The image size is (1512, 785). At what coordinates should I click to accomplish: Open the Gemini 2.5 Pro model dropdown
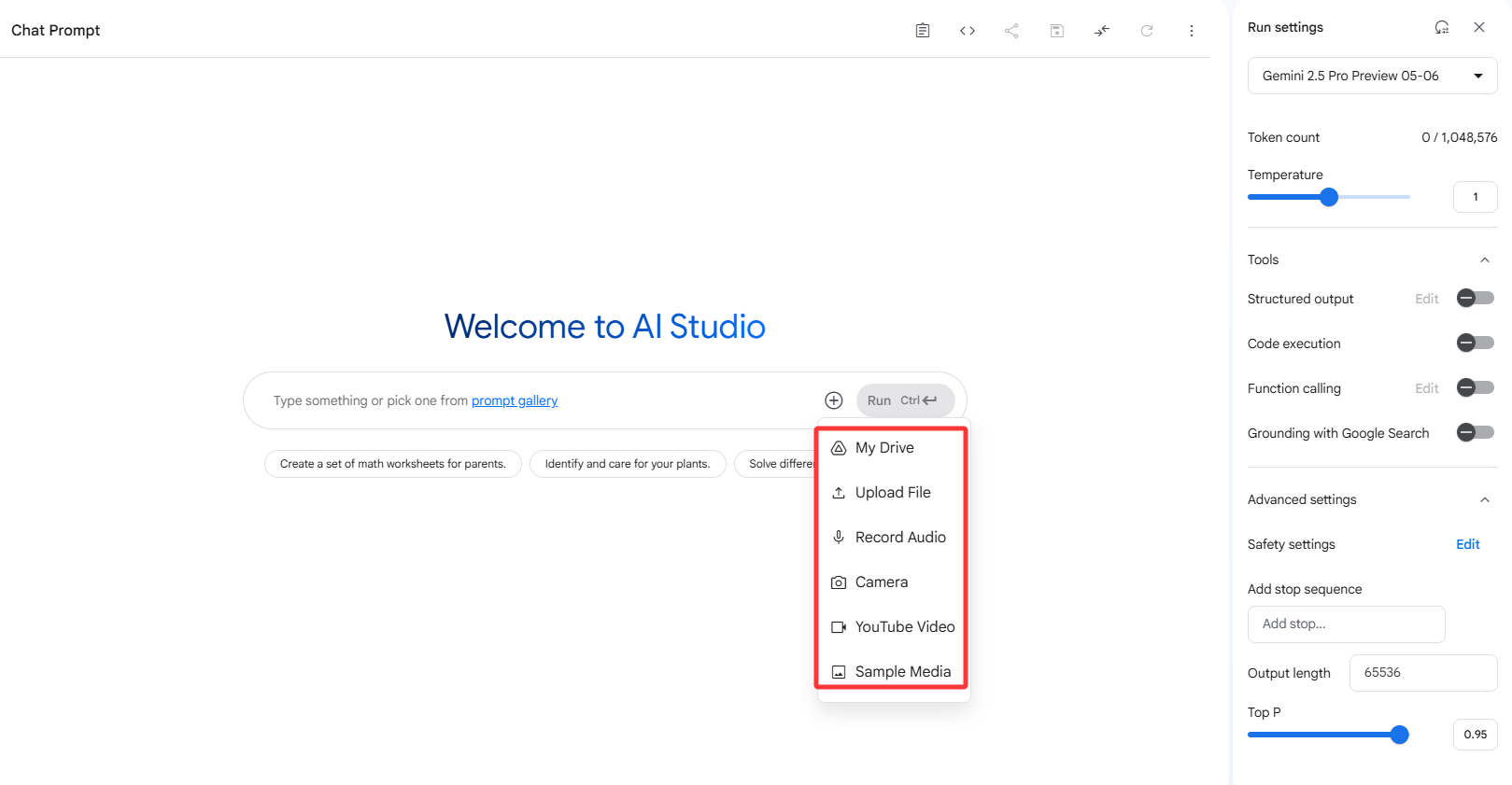pos(1372,76)
